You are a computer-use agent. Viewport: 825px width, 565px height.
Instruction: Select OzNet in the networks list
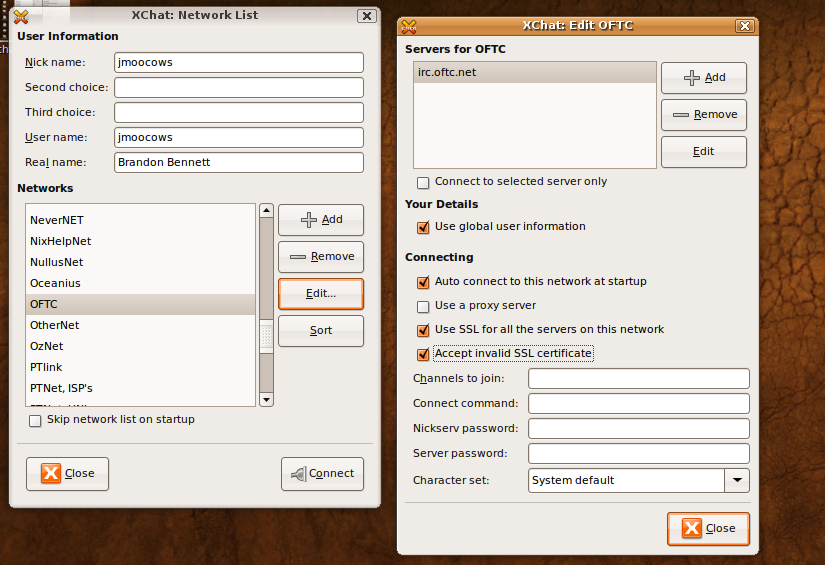pos(140,346)
